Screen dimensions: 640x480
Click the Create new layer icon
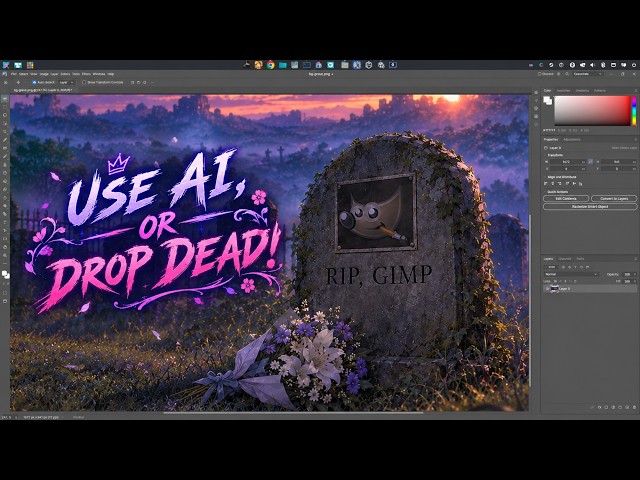coord(627,407)
